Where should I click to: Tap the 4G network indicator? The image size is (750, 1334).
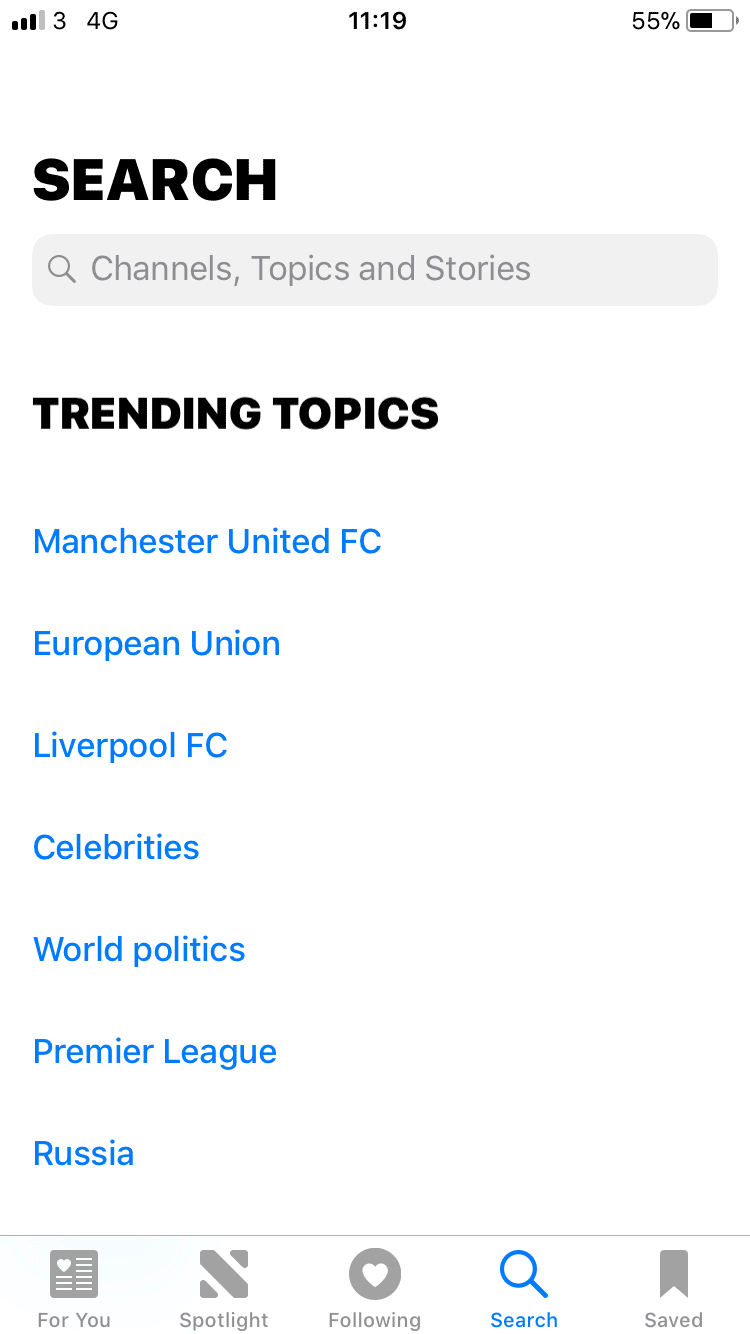103,21
